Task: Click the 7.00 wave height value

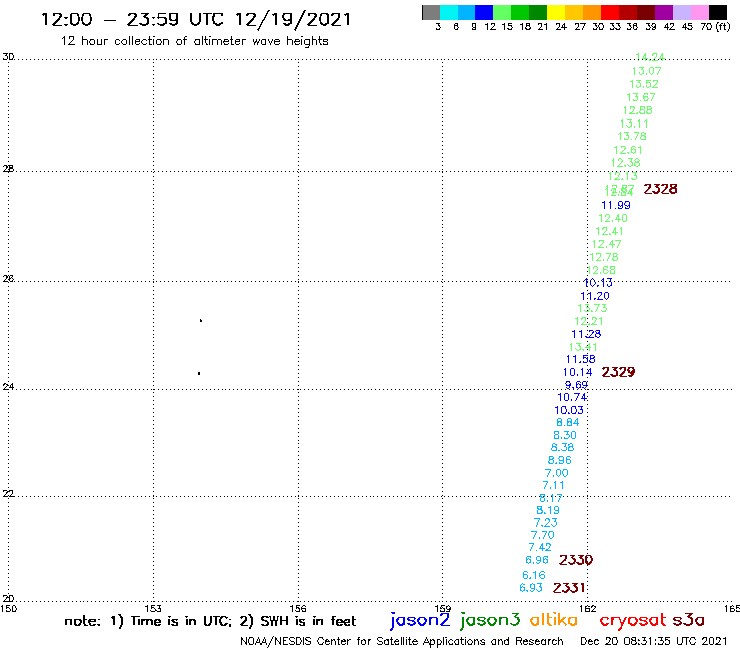Action: [557, 473]
